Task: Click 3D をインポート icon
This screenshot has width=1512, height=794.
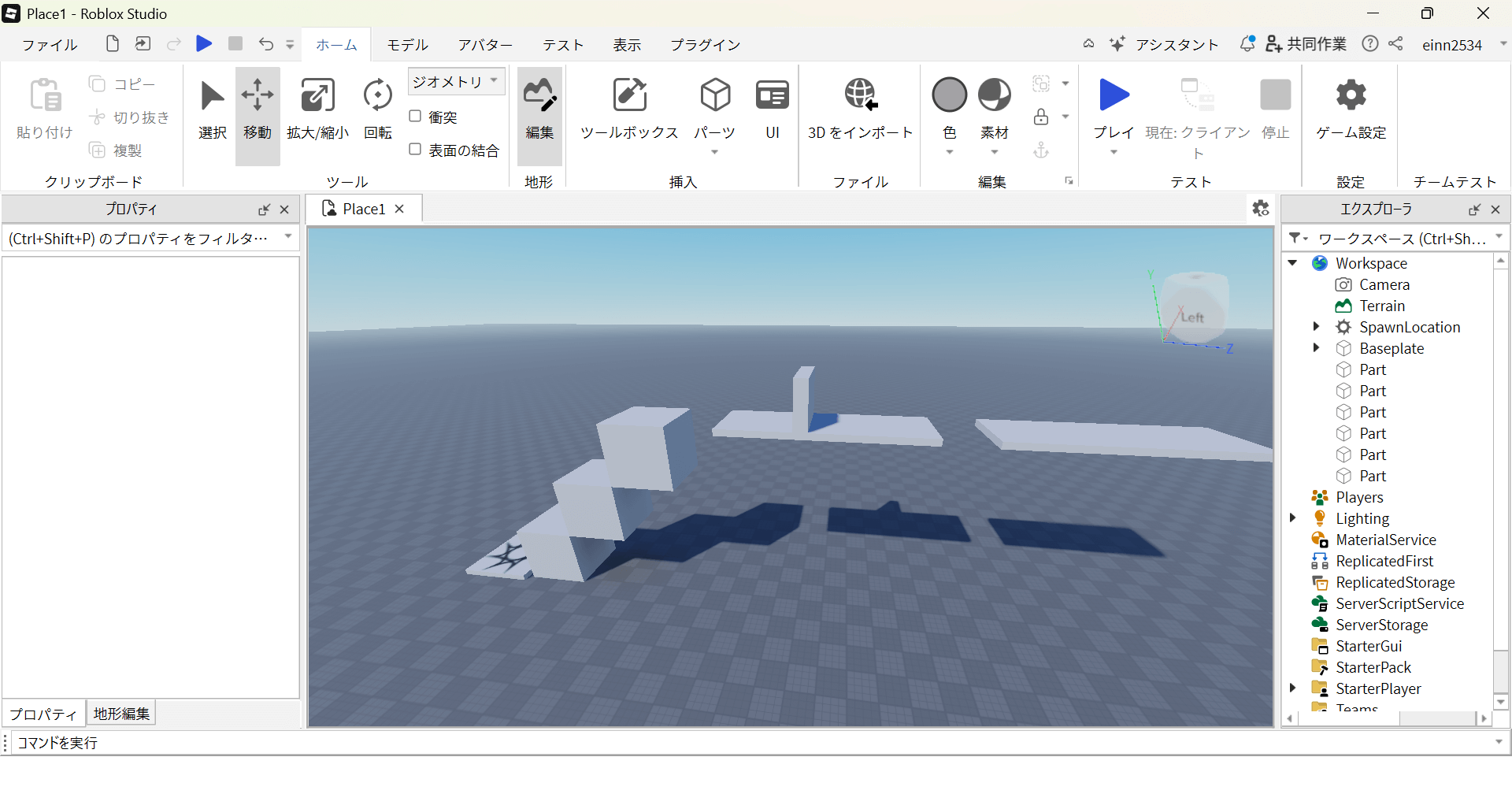Action: [861, 96]
